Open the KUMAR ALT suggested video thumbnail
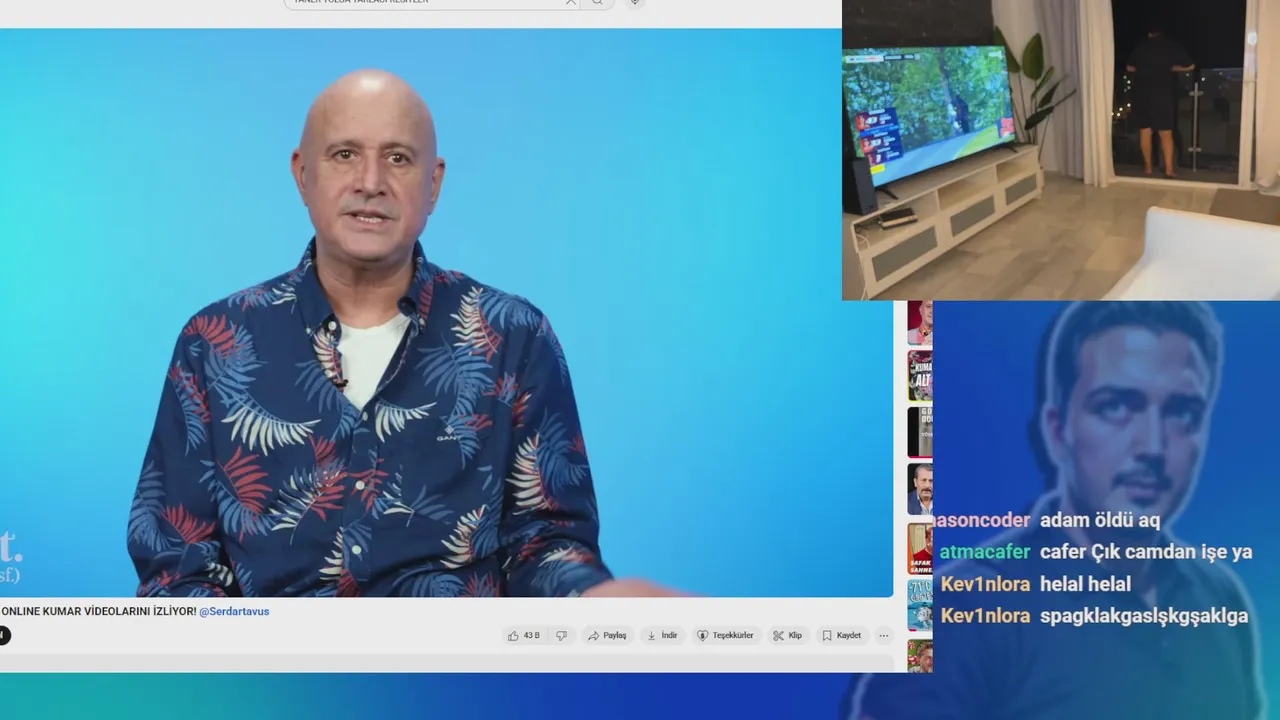 pyautogui.click(x=920, y=376)
